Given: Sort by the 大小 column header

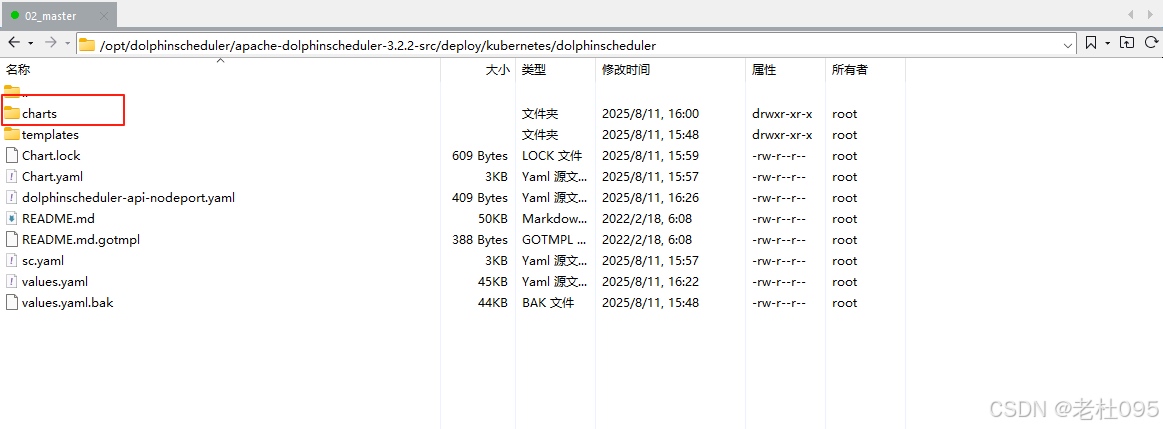Looking at the screenshot, I should pos(497,70).
